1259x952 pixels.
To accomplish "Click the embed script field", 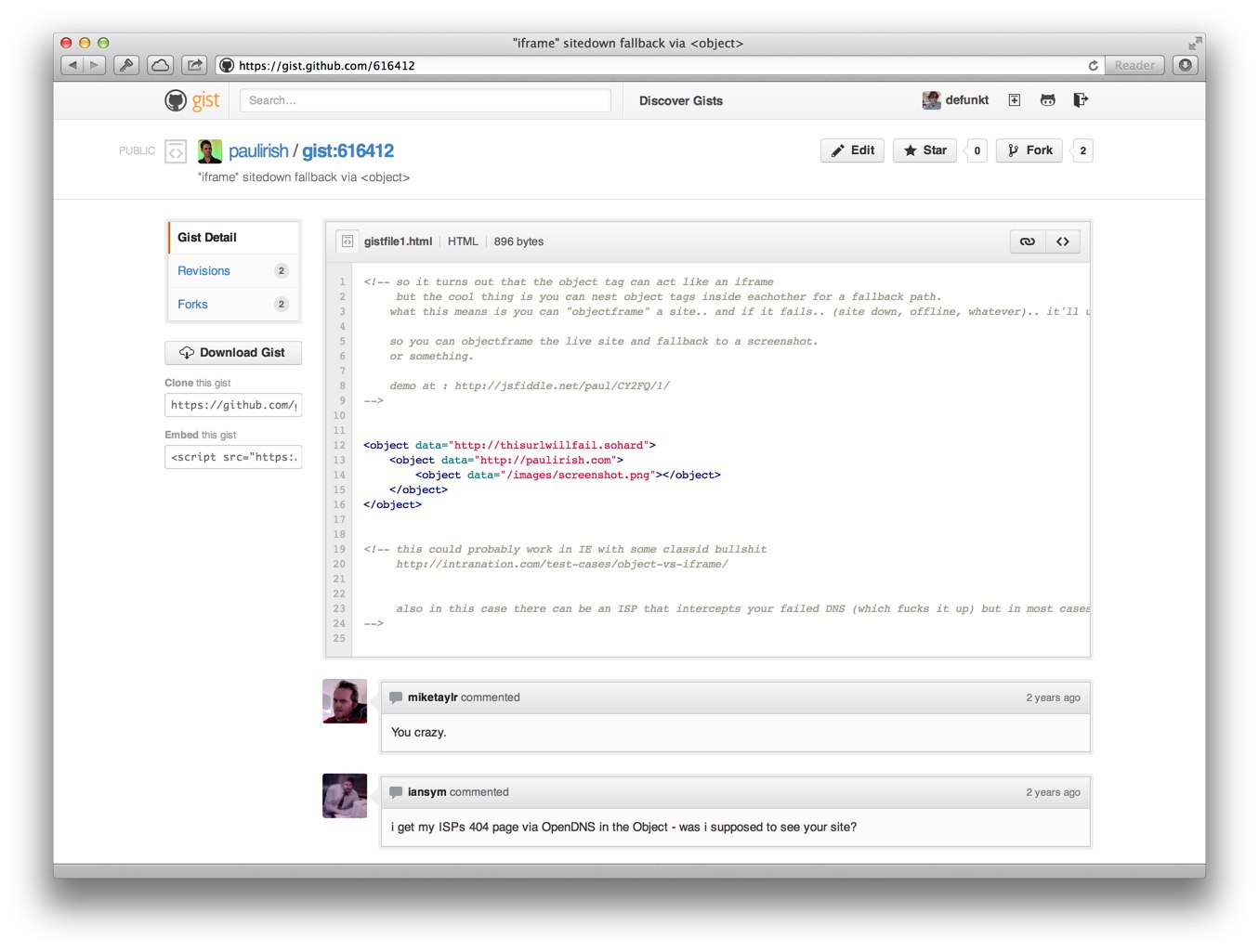I will pyautogui.click(x=233, y=457).
